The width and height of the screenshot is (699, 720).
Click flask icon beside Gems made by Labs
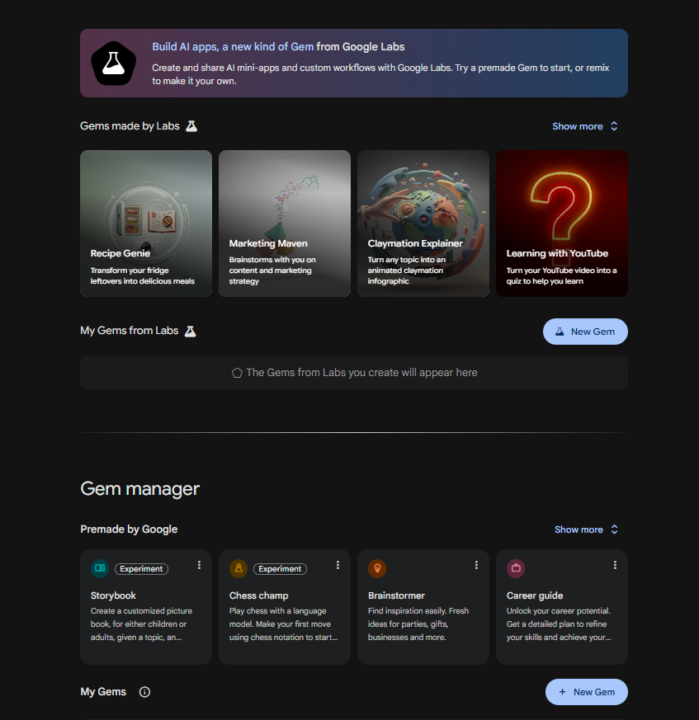pyautogui.click(x=191, y=127)
